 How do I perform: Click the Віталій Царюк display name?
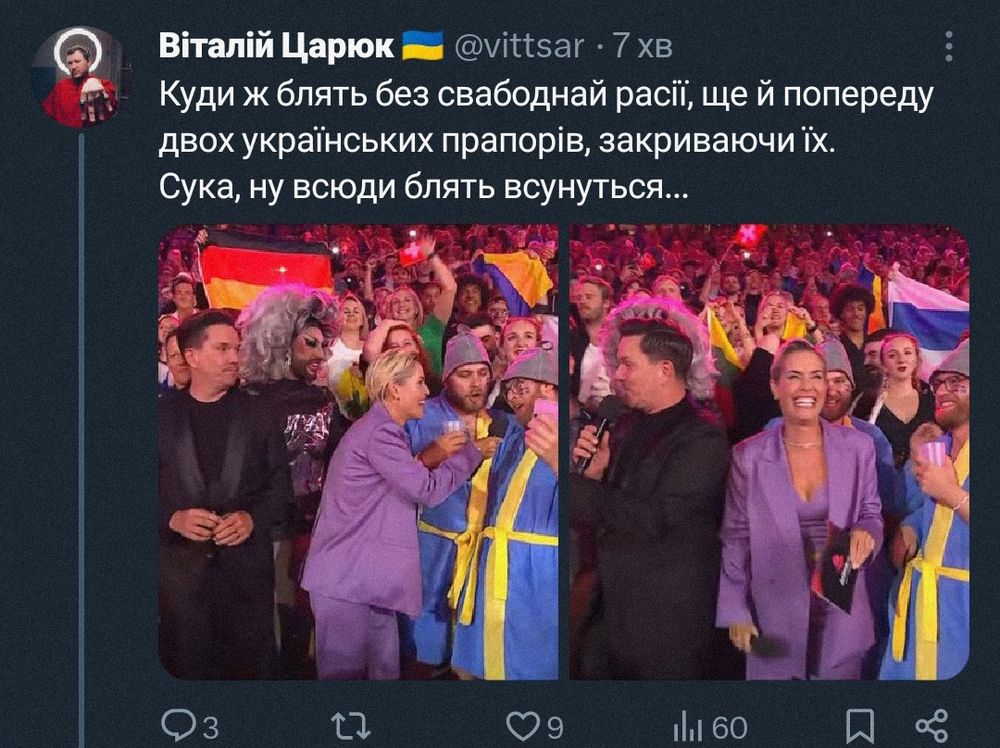tap(277, 47)
